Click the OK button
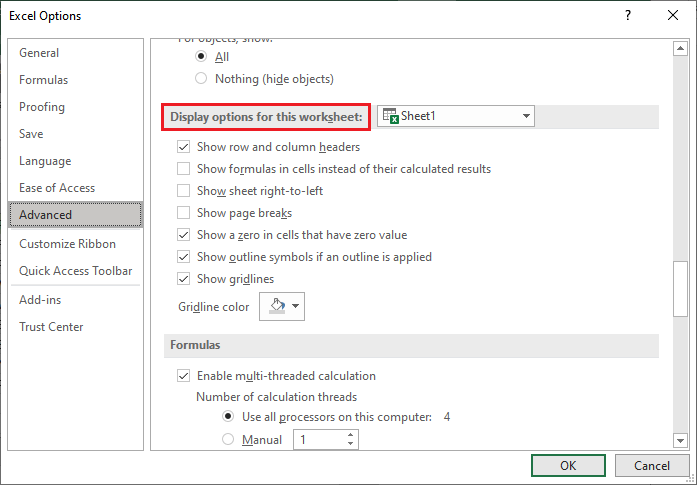The height and width of the screenshot is (485, 697). [567, 466]
